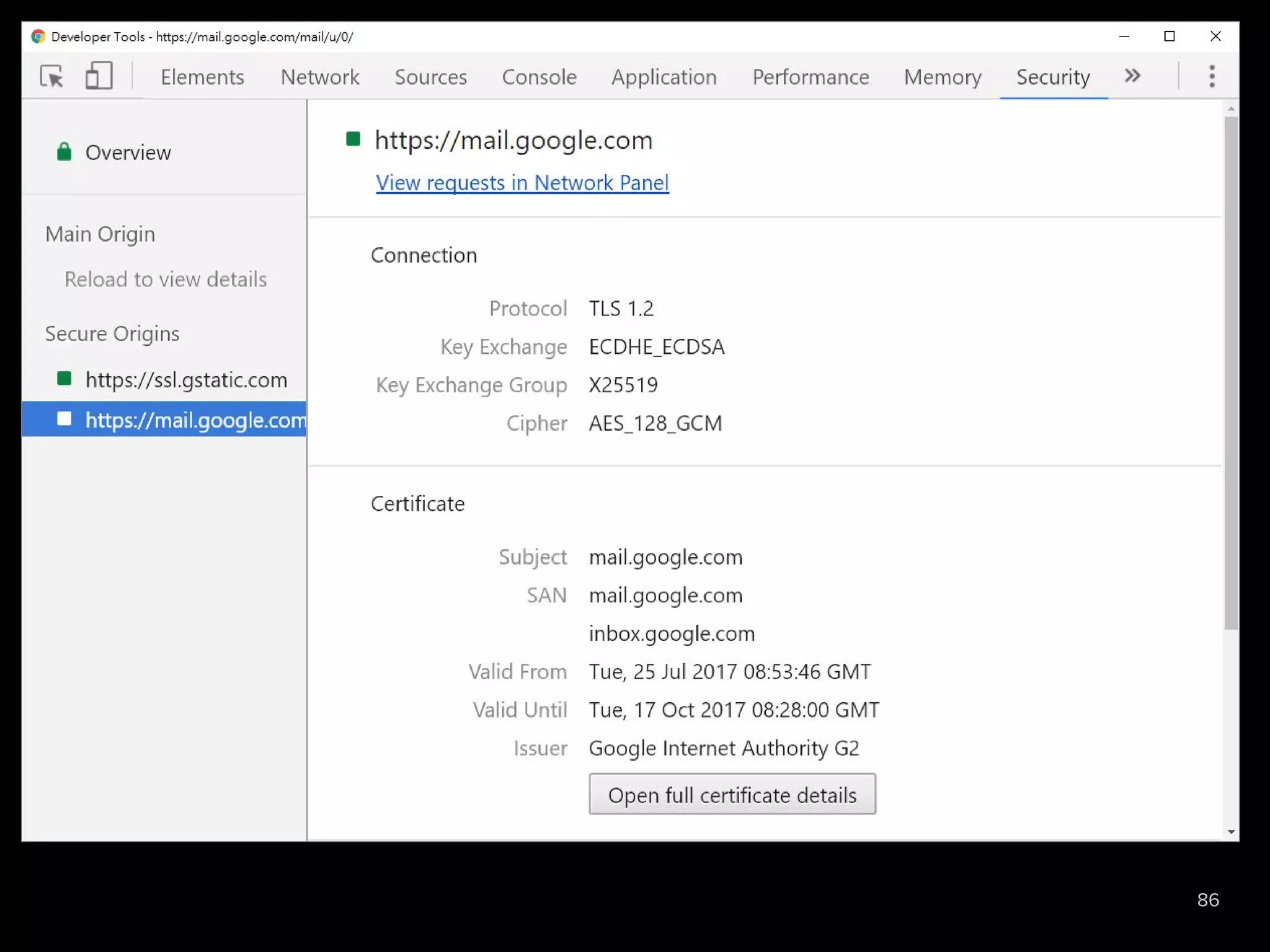Click the Subject value mail.google.com

coord(665,557)
